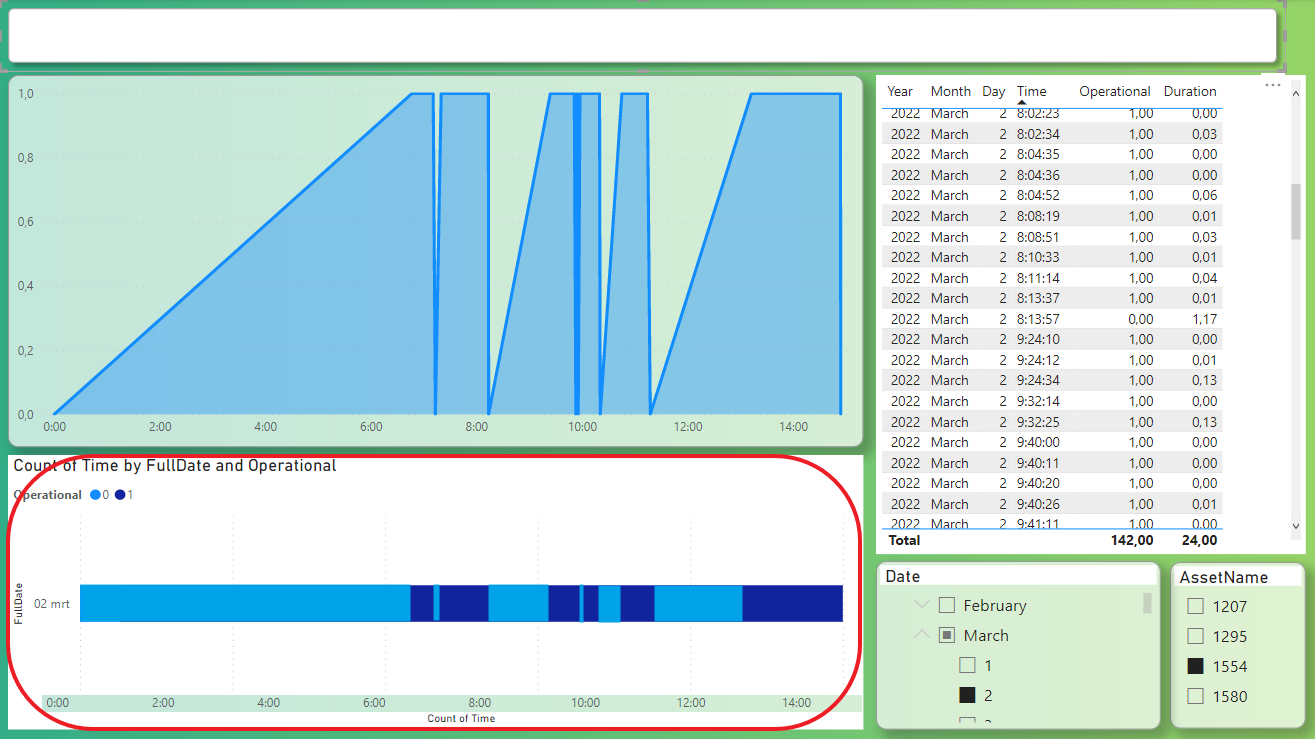Image resolution: width=1315 pixels, height=739 pixels.
Task: Select asset 1580 checkbox
Action: 1195,696
